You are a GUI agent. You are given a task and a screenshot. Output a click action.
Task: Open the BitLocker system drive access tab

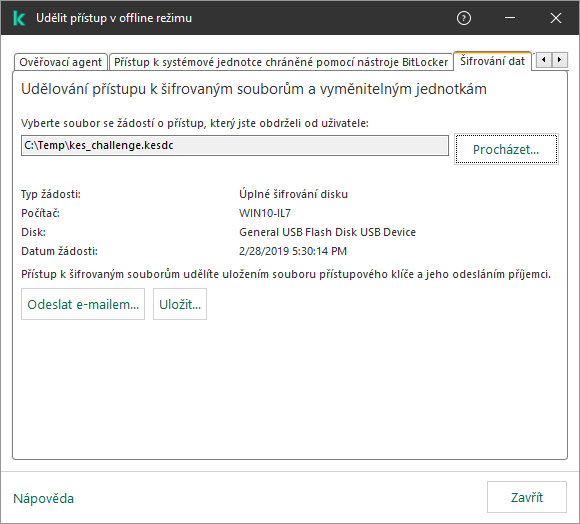(x=281, y=62)
